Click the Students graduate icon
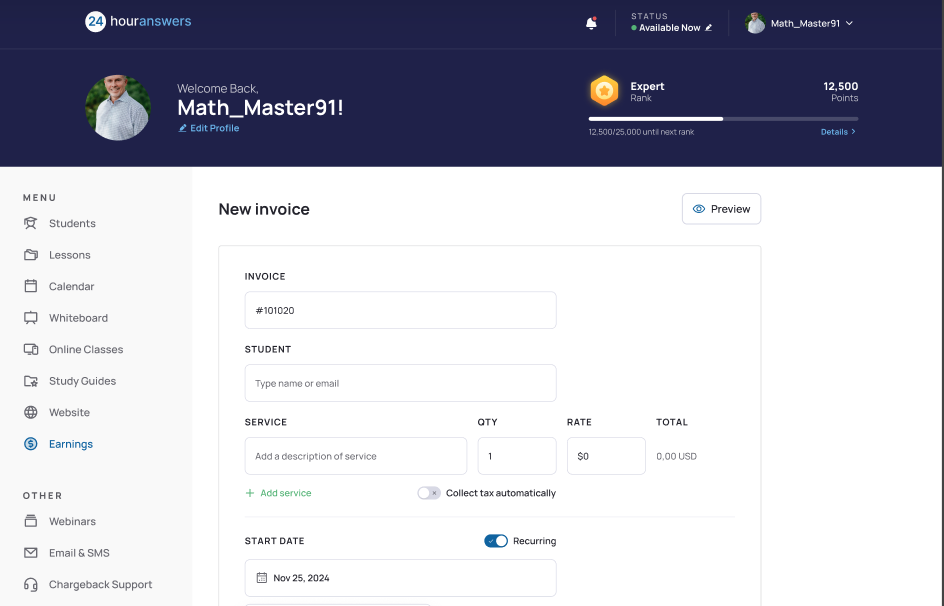The height and width of the screenshot is (606, 944). (x=31, y=223)
